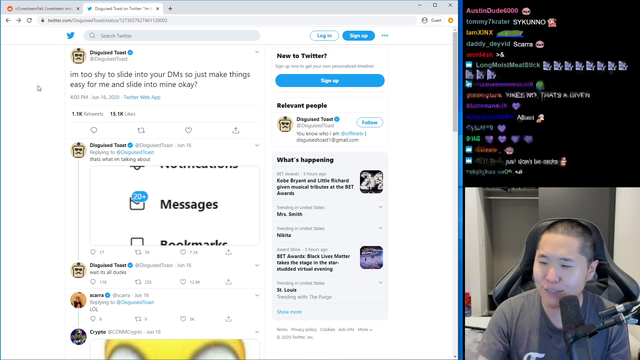Screen dimensions: 640x360
Task: Click scarra's profile avatar
Action: (x=78, y=300)
